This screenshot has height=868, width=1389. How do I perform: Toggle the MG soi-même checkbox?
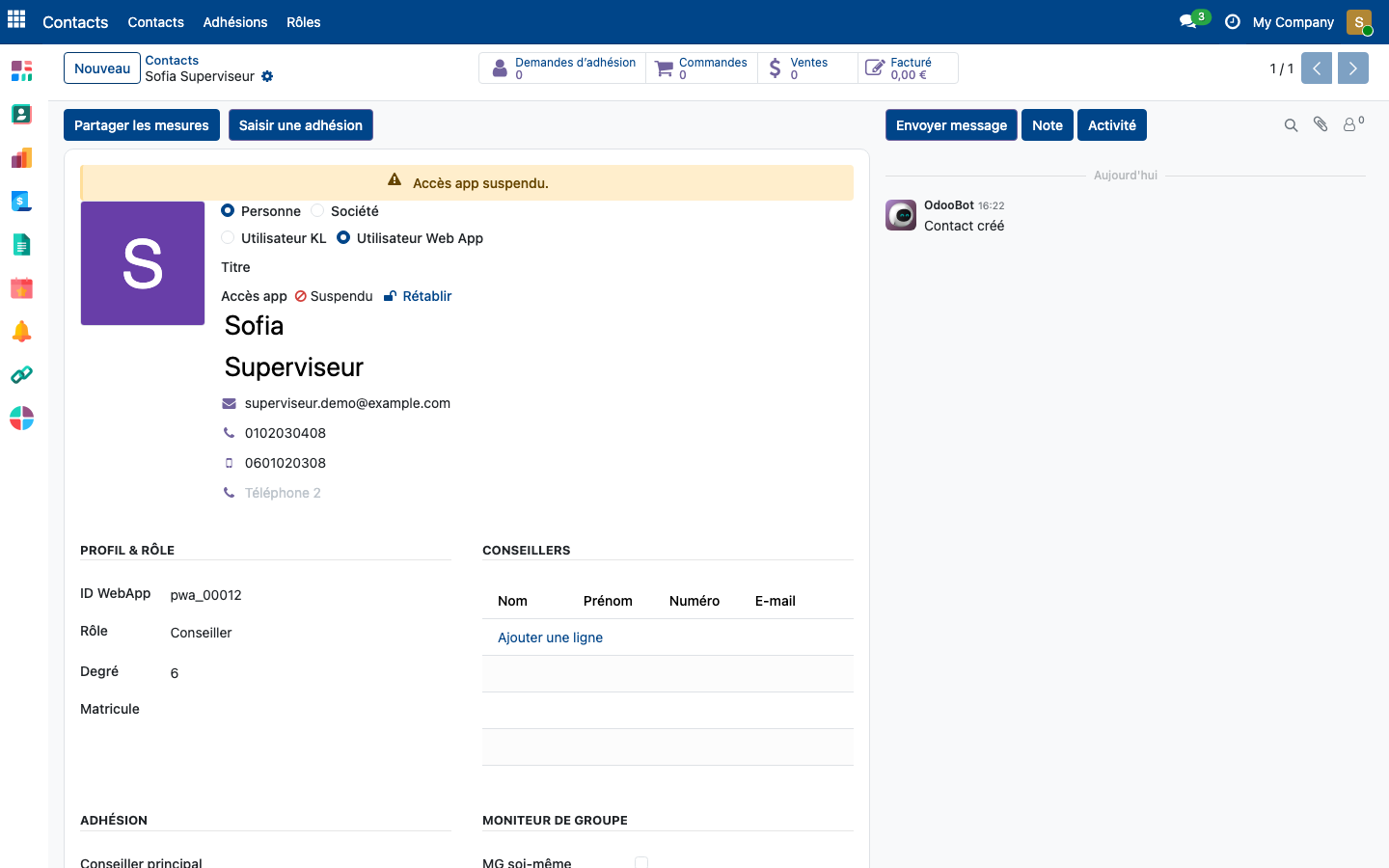pos(641,862)
